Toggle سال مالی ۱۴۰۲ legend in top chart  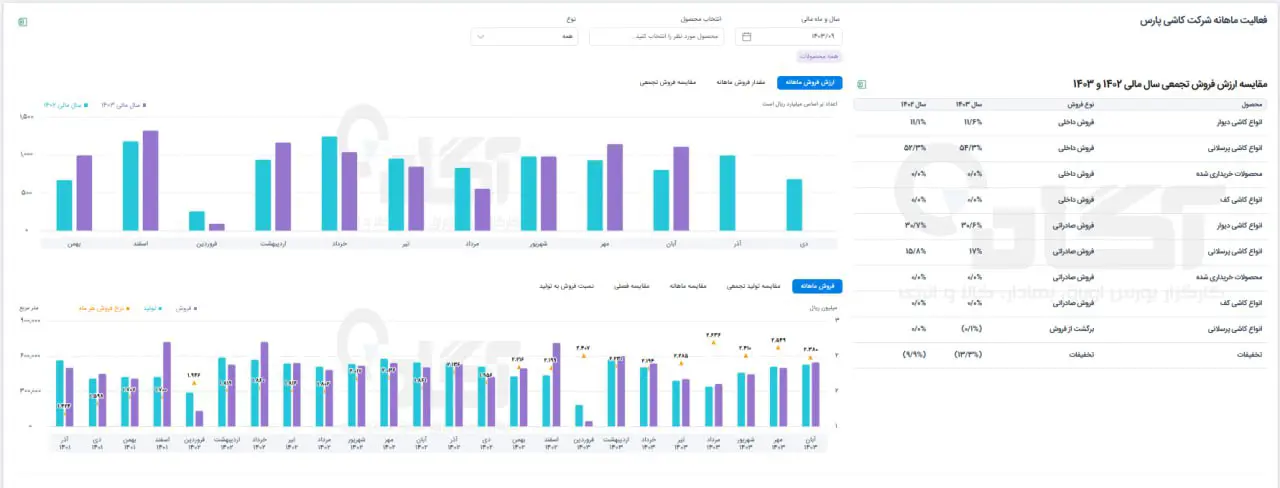66,103
